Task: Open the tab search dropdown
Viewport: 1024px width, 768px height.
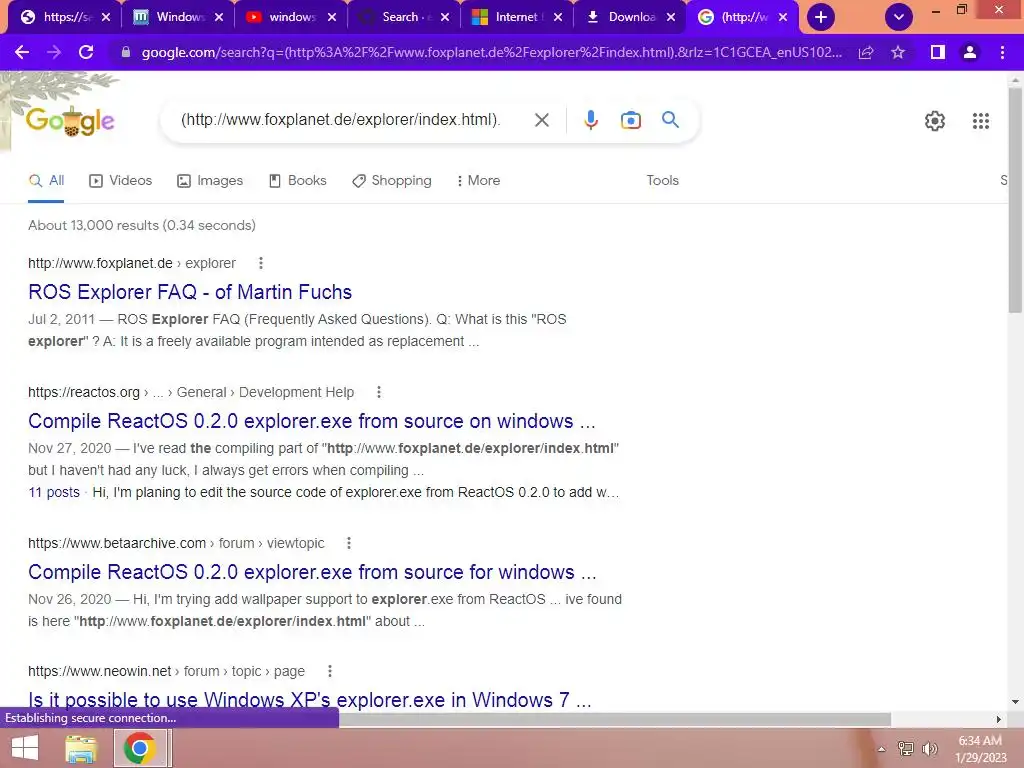Action: pos(899,17)
